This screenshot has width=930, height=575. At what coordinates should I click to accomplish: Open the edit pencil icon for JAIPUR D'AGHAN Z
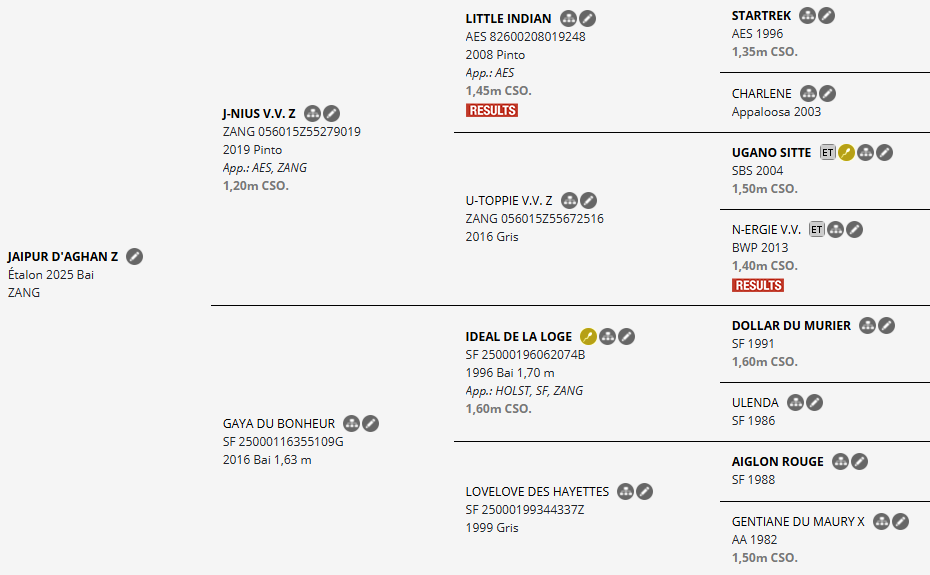coord(135,256)
